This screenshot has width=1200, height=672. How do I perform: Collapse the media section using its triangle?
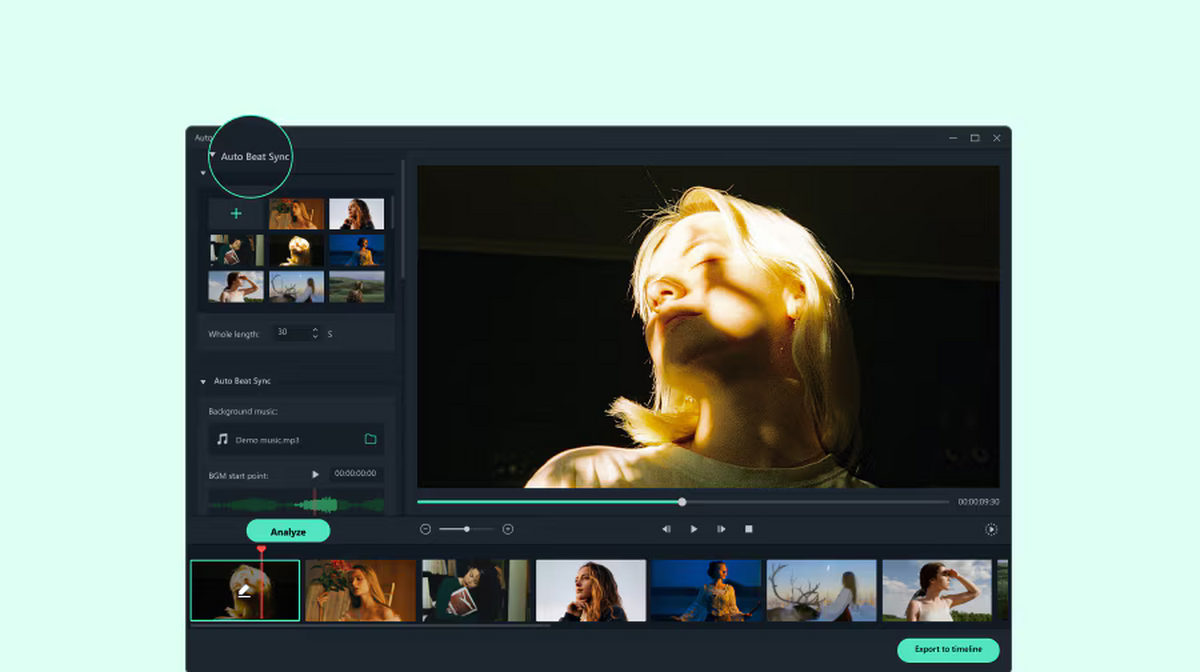203,173
